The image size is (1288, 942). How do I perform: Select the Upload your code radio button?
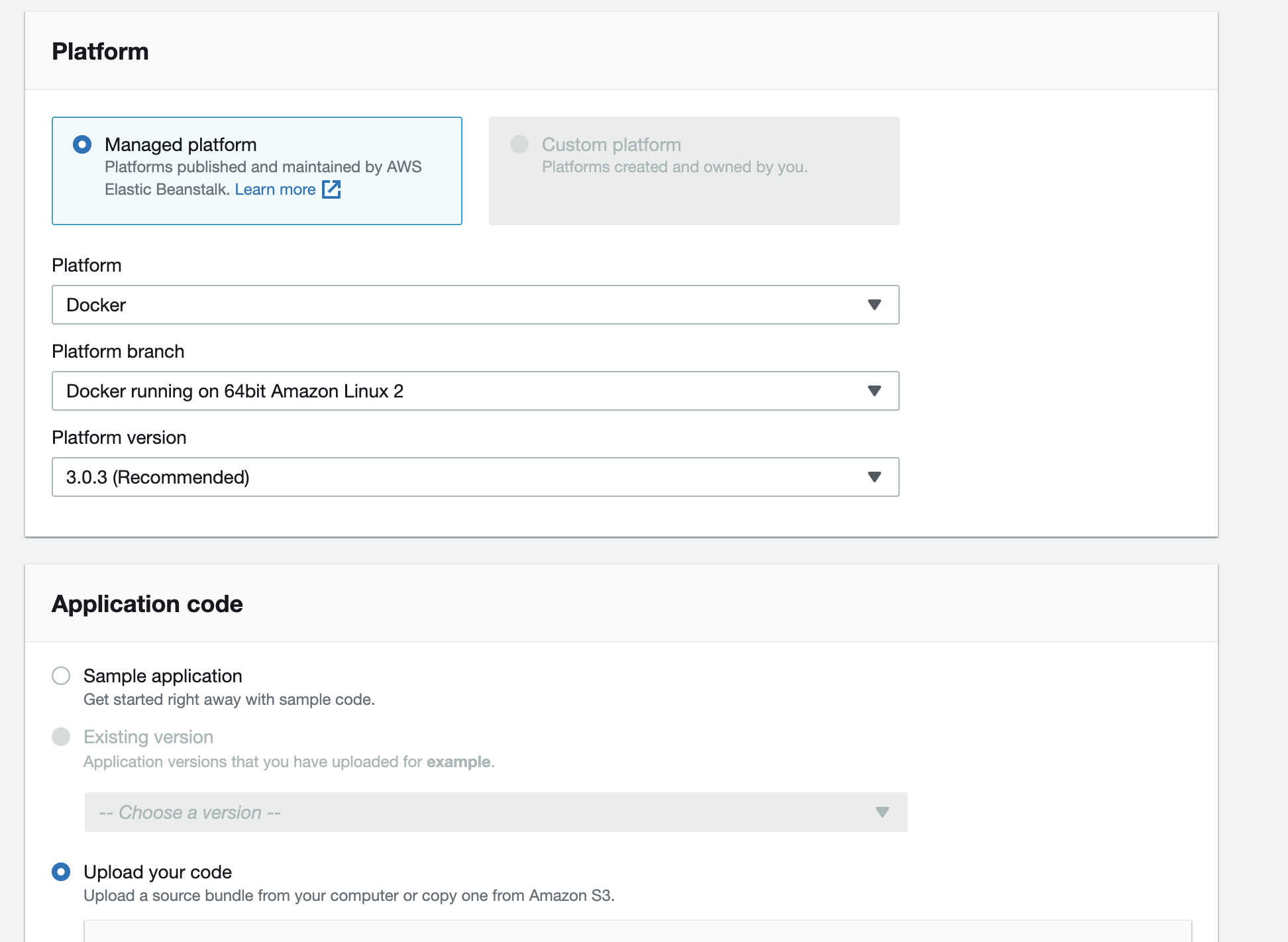click(61, 872)
